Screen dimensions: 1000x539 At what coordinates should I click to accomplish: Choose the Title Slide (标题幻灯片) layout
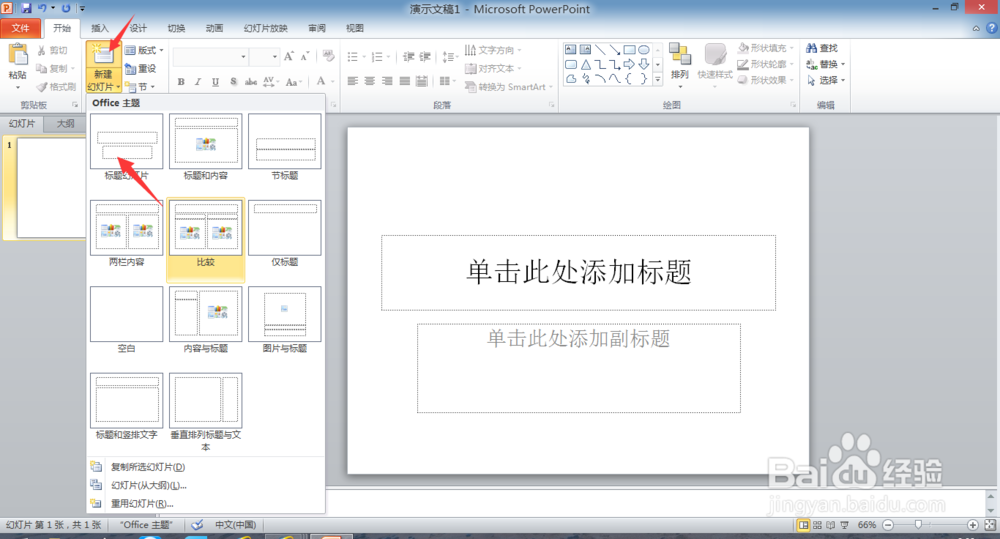pyautogui.click(x=126, y=147)
